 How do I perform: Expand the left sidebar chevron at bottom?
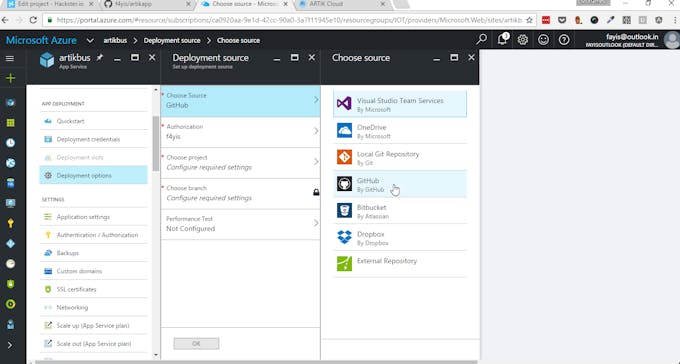tap(10, 345)
